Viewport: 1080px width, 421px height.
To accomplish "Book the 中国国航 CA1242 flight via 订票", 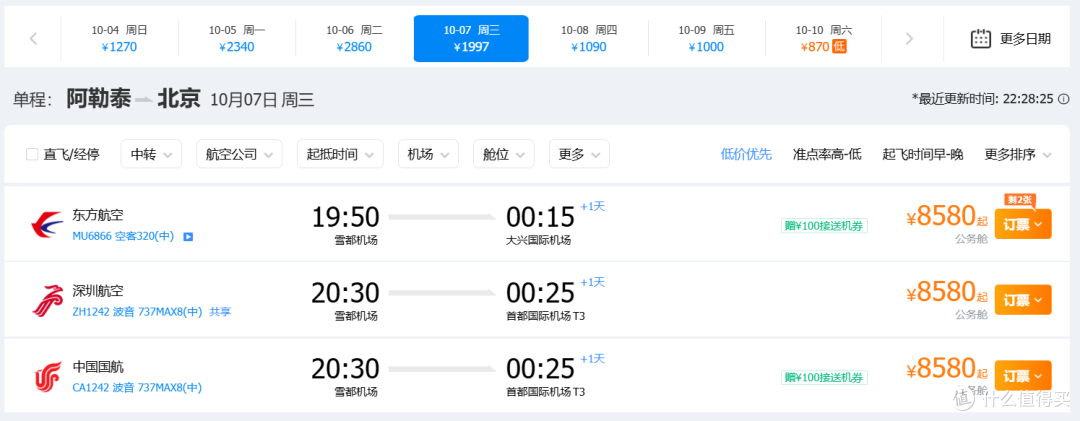I will pos(1023,376).
